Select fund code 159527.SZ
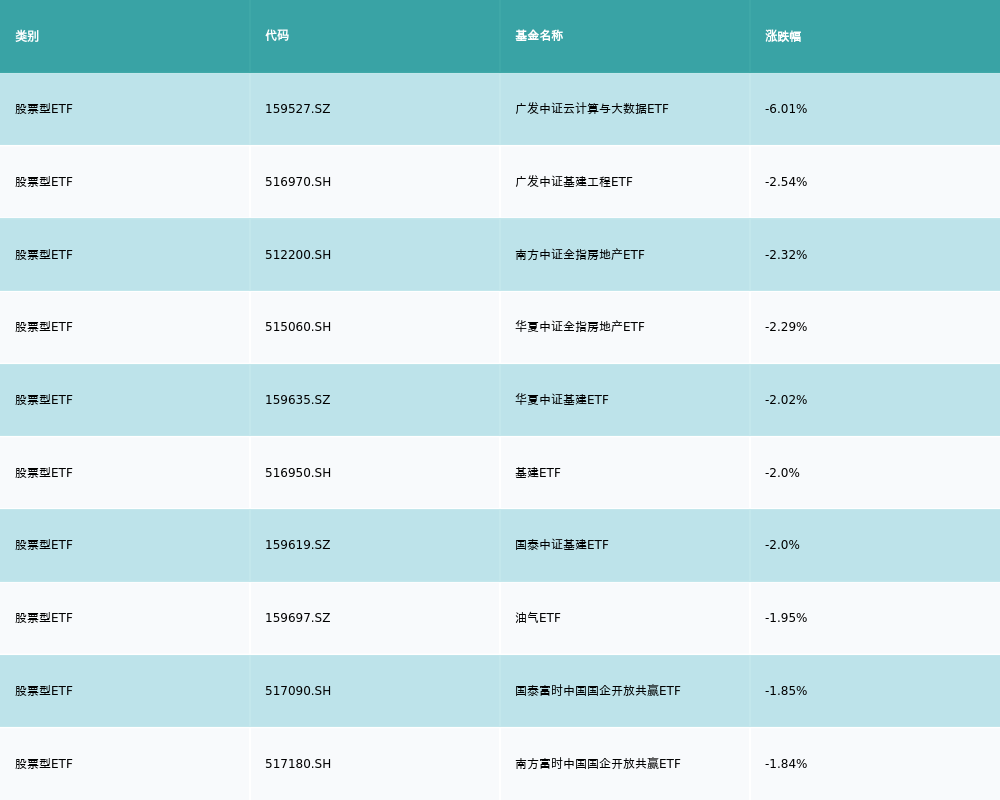This screenshot has width=1000, height=800. pos(297,109)
